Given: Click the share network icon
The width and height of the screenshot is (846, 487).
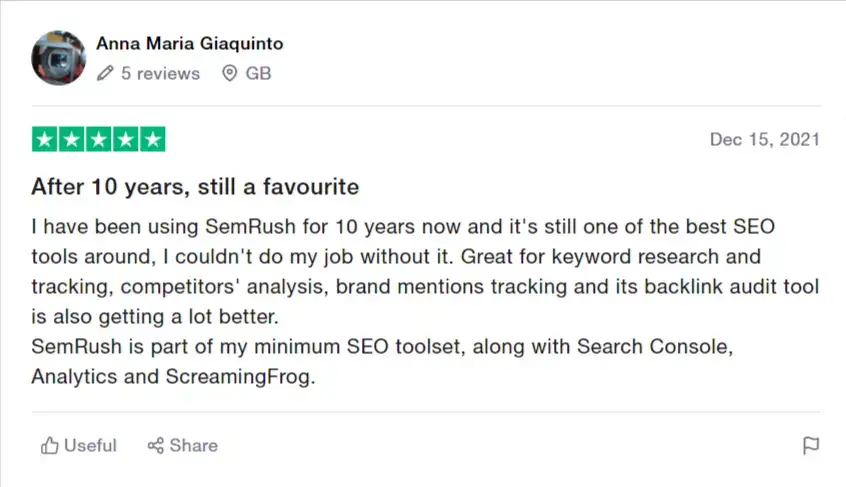Looking at the screenshot, I should coord(156,446).
